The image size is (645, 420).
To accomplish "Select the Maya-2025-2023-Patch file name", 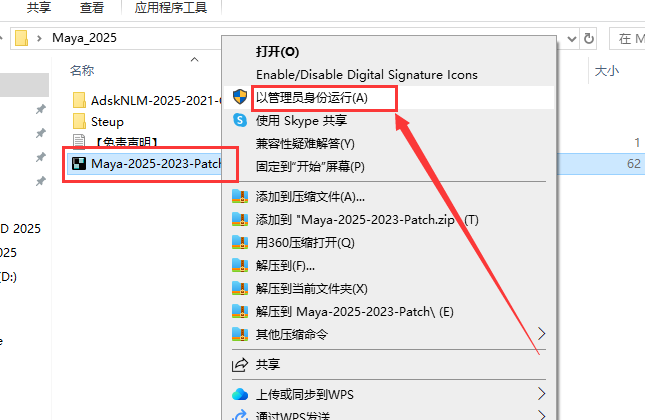I will click(x=156, y=164).
